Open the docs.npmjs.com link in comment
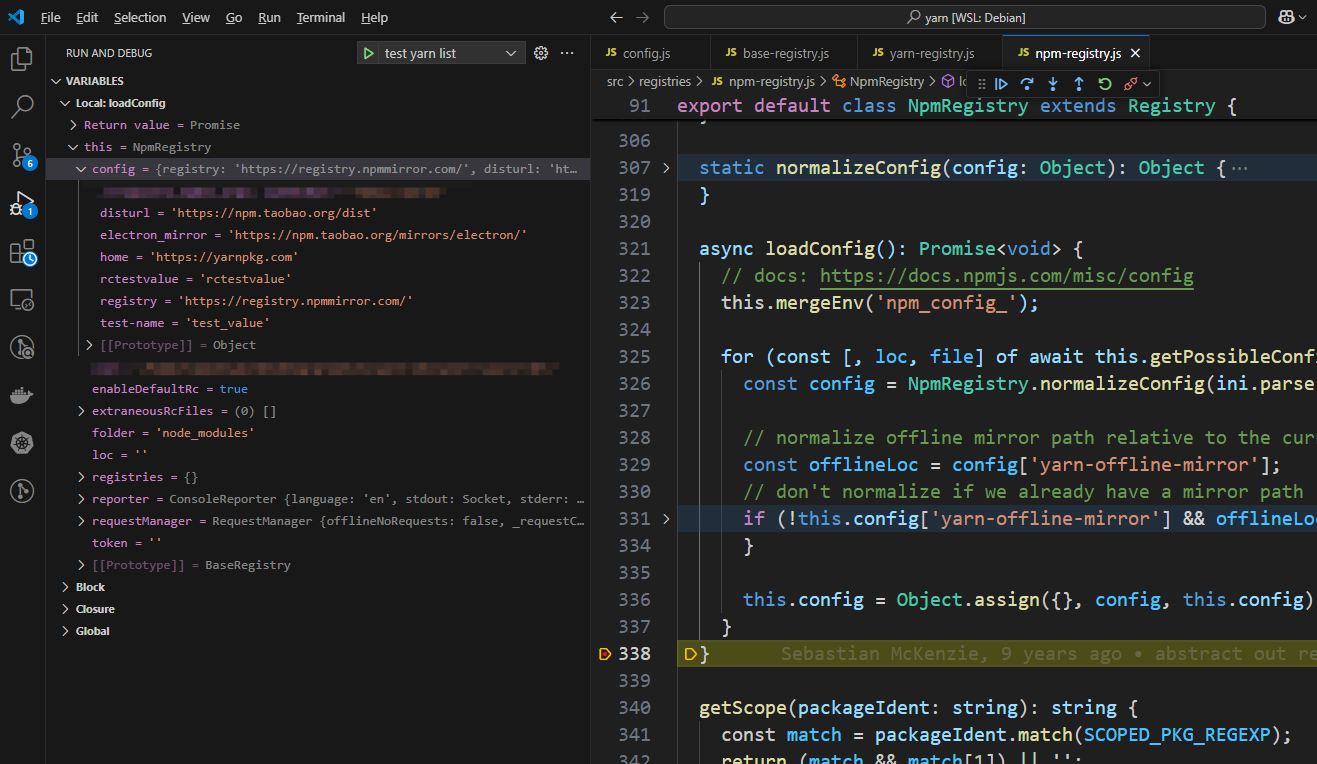This screenshot has height=764, width=1317. pyautogui.click(x=1006, y=275)
